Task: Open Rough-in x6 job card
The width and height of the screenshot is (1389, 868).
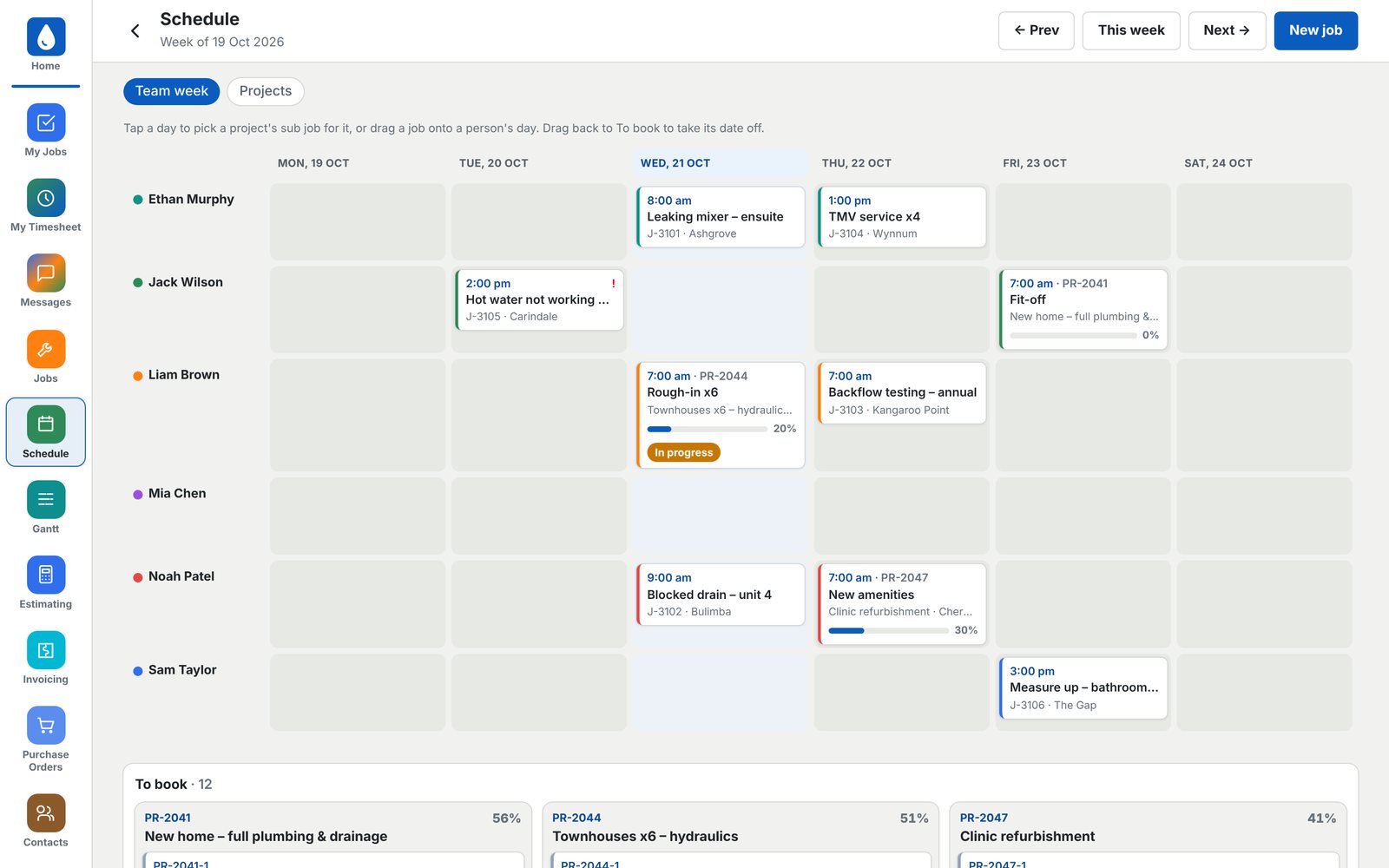Action: coord(721,415)
